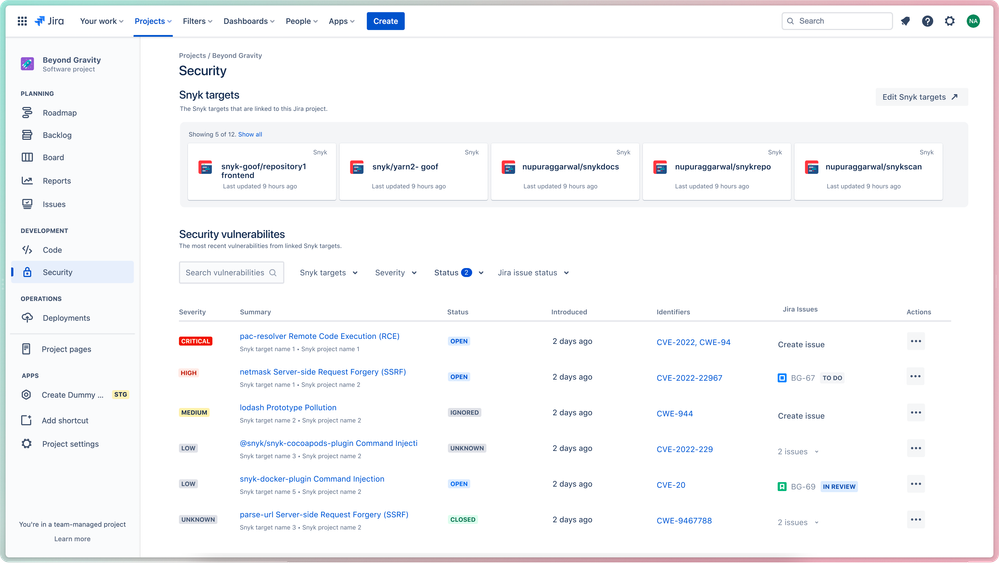Open Filters menu
The height and width of the screenshot is (564, 999).
click(x=198, y=21)
